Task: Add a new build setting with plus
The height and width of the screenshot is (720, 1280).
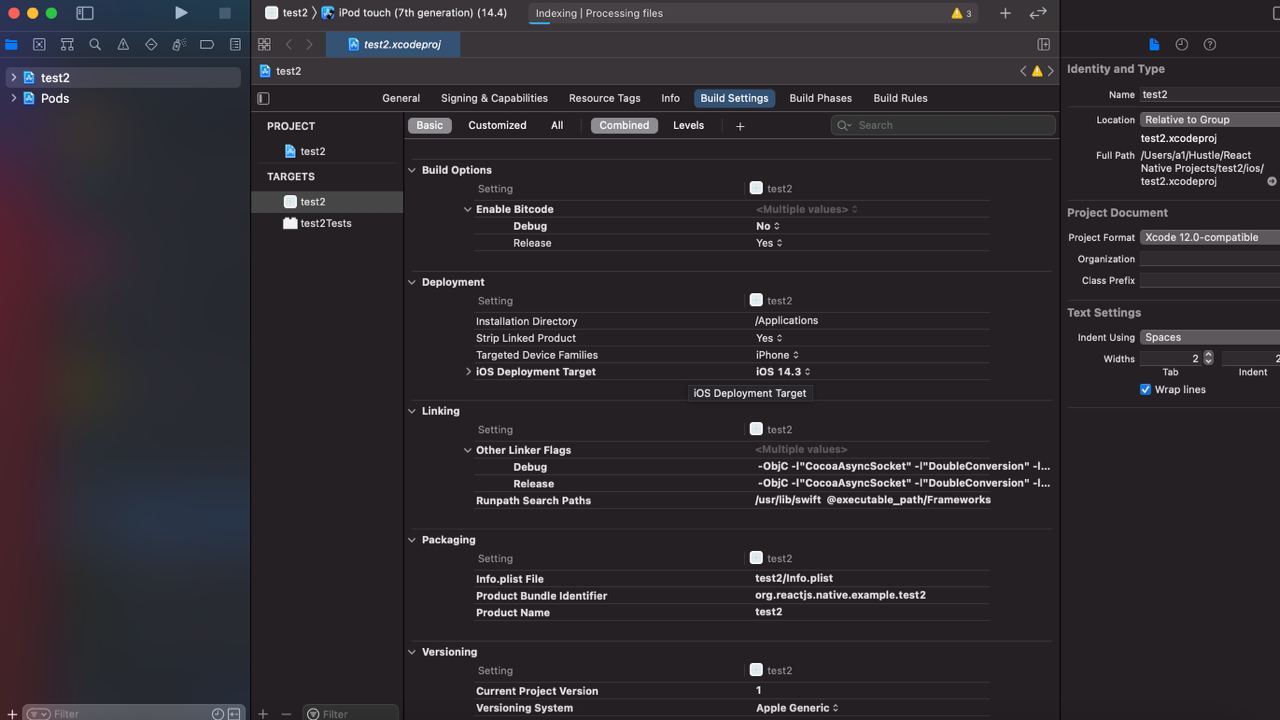Action: point(740,126)
